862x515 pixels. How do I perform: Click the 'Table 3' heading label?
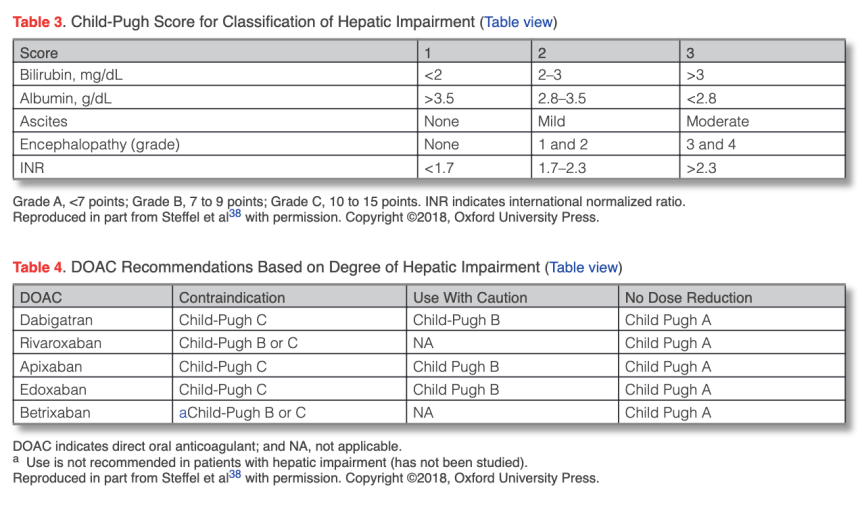38,22
